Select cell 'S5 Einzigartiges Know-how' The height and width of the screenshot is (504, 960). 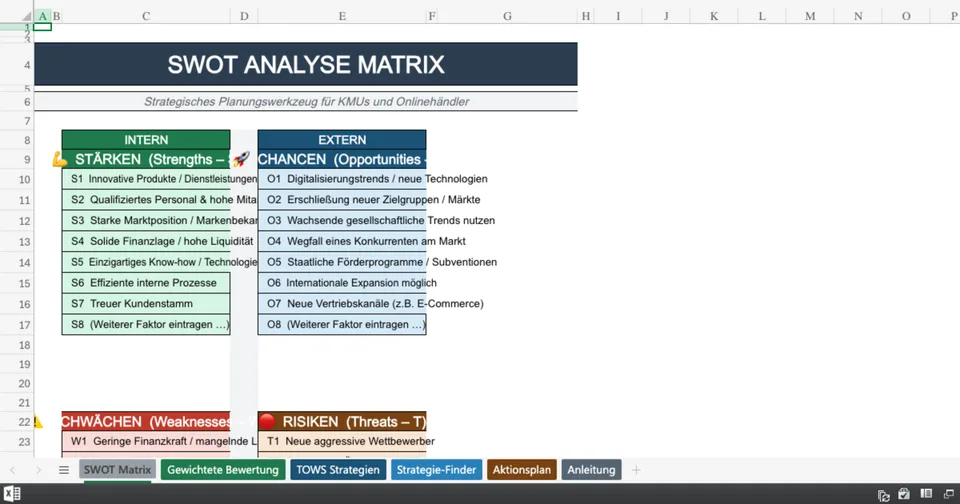[146, 262]
